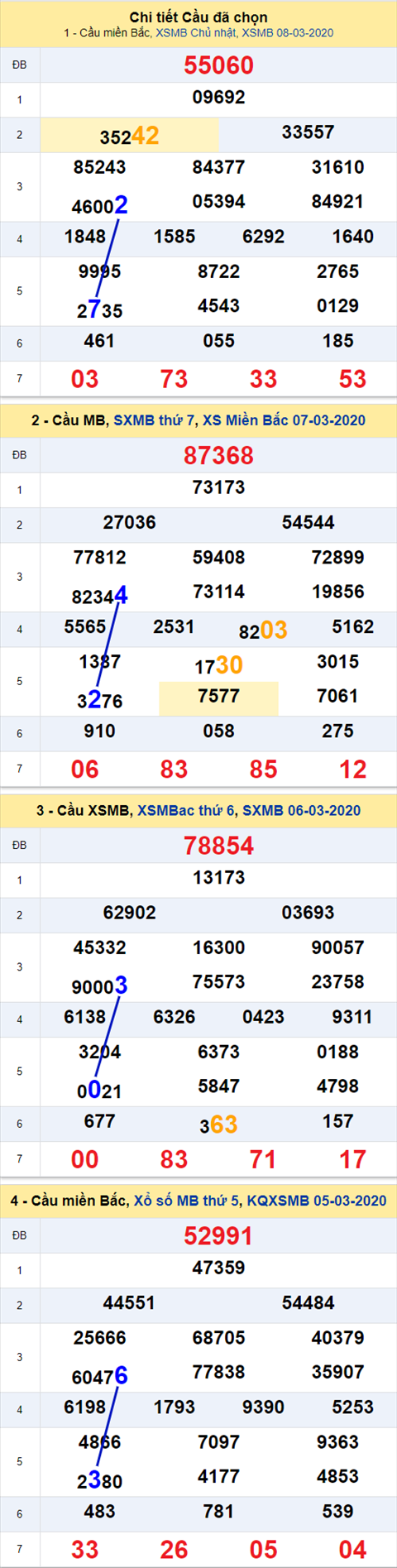This screenshot has height=1568, width=397.
Task: Click special prize number 52991
Action: pyautogui.click(x=218, y=1236)
